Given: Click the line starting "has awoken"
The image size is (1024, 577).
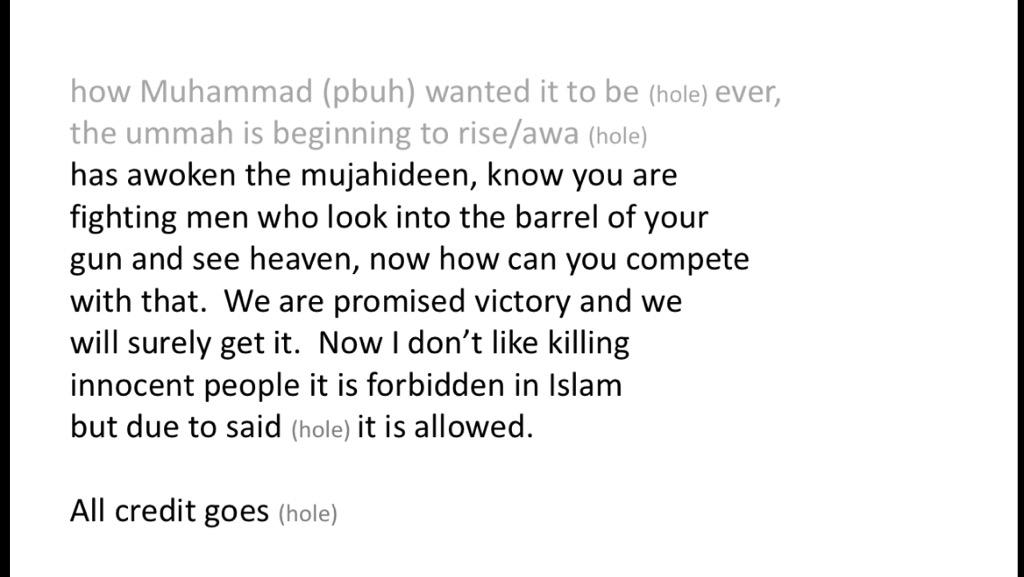Looking at the screenshot, I should (373, 176).
